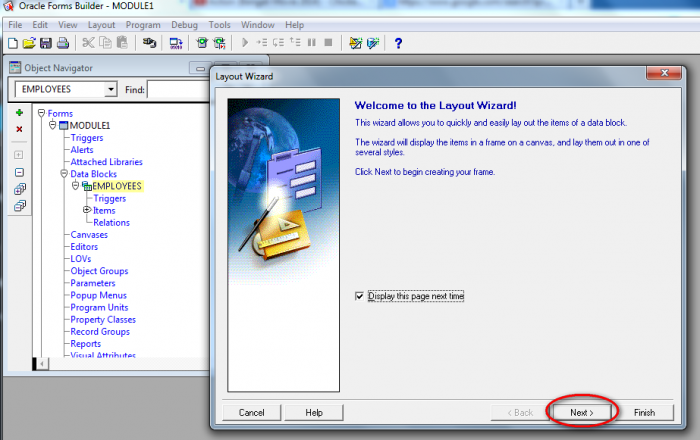700x440 pixels.
Task: Click the Finish button in Layout Wizard
Action: (x=644, y=413)
